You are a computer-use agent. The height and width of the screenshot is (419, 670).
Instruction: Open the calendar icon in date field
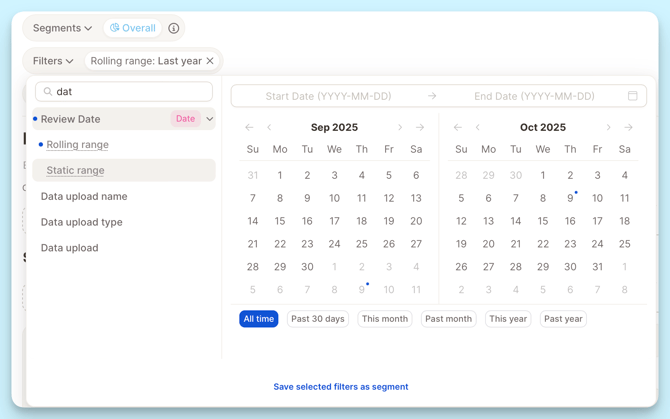click(x=632, y=96)
